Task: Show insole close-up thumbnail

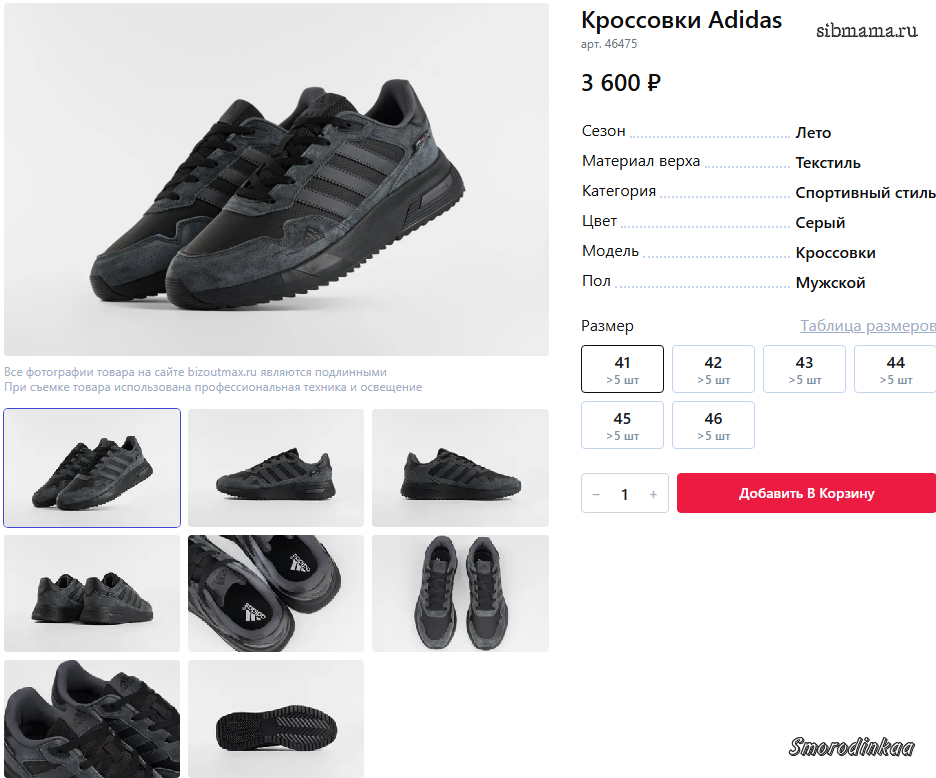Action: point(276,593)
